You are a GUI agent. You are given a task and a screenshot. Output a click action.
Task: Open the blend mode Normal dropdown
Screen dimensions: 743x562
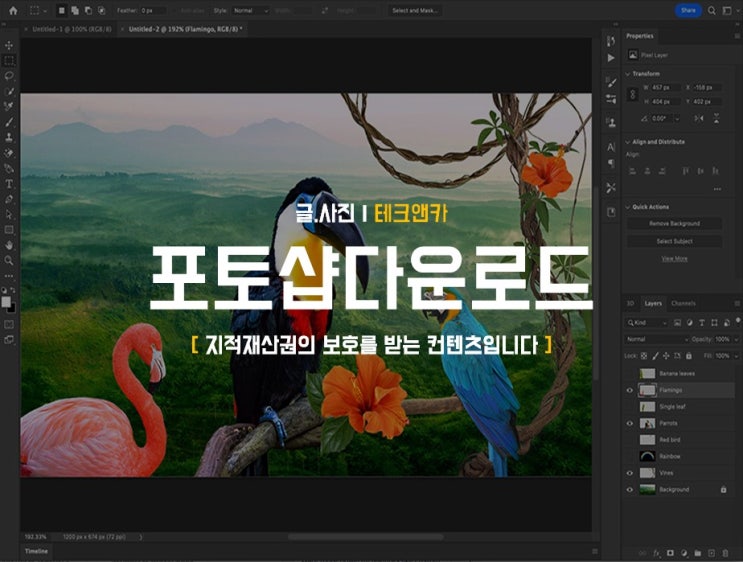pos(657,339)
